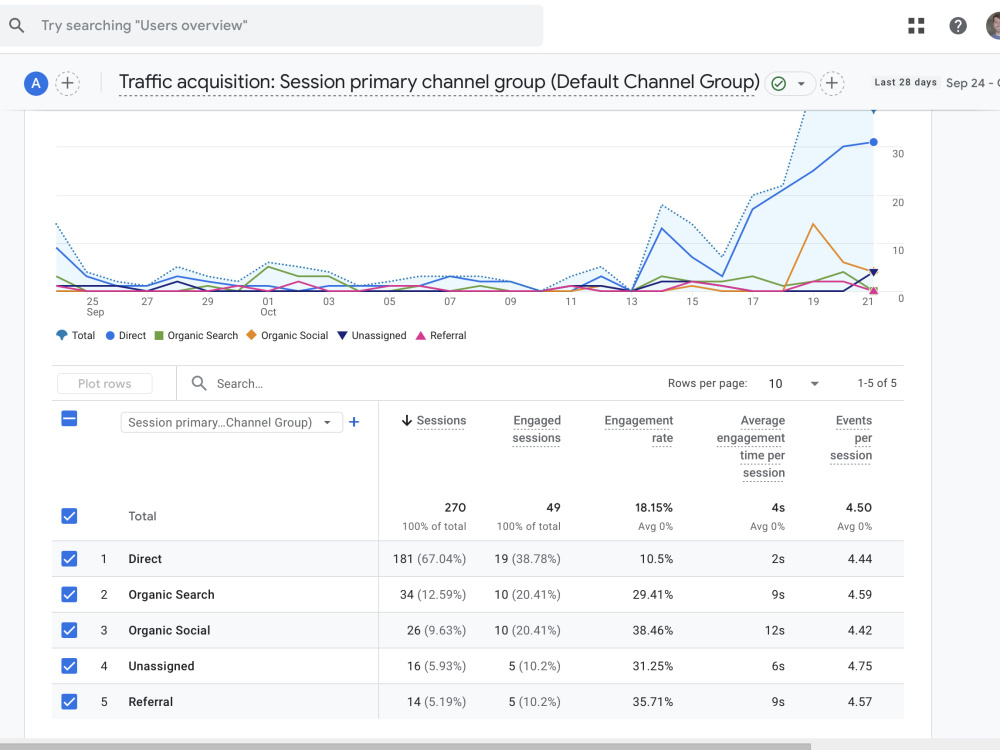Sort by the Sessions column arrow

(x=406, y=420)
